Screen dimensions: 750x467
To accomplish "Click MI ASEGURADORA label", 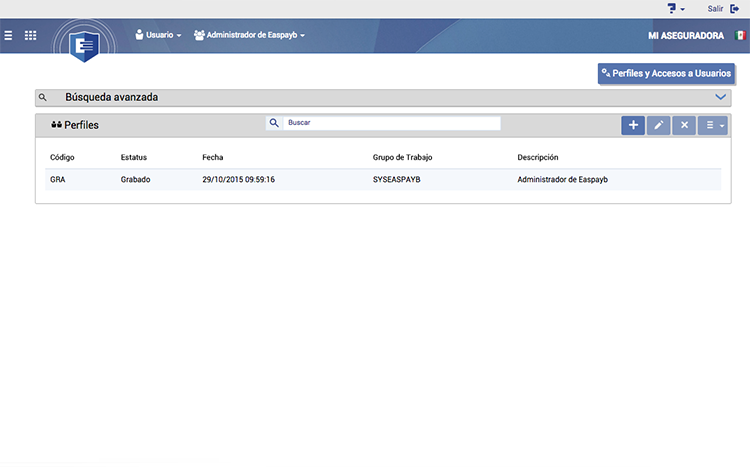I will point(685,36).
